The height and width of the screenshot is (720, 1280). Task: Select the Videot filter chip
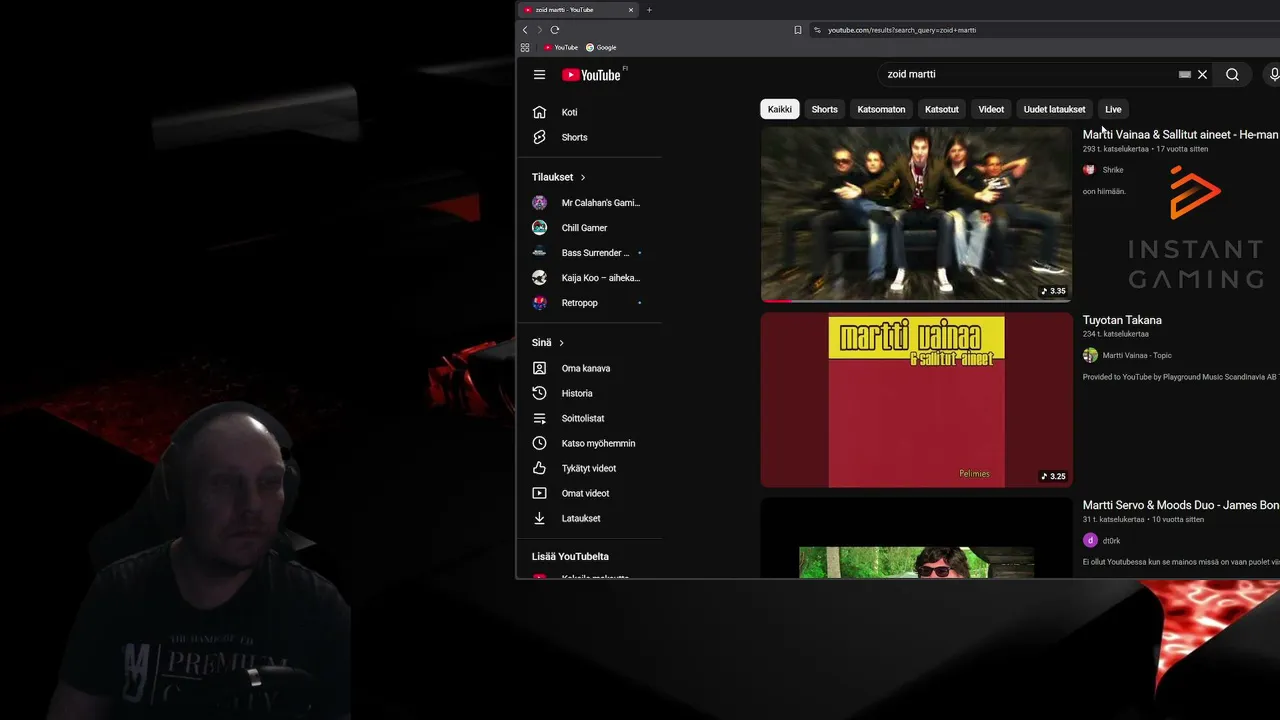click(991, 109)
